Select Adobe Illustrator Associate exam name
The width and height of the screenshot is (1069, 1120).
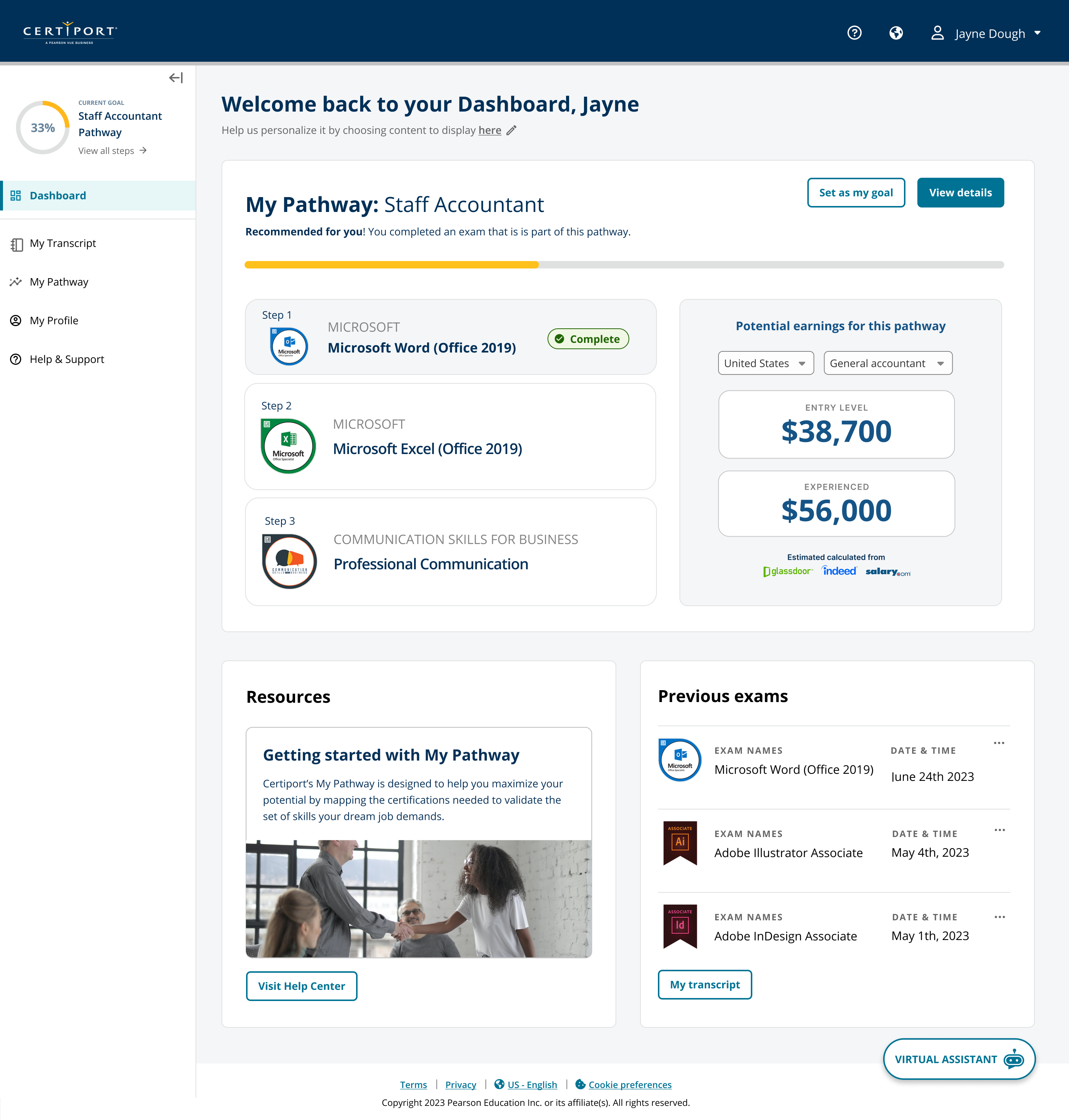click(788, 853)
